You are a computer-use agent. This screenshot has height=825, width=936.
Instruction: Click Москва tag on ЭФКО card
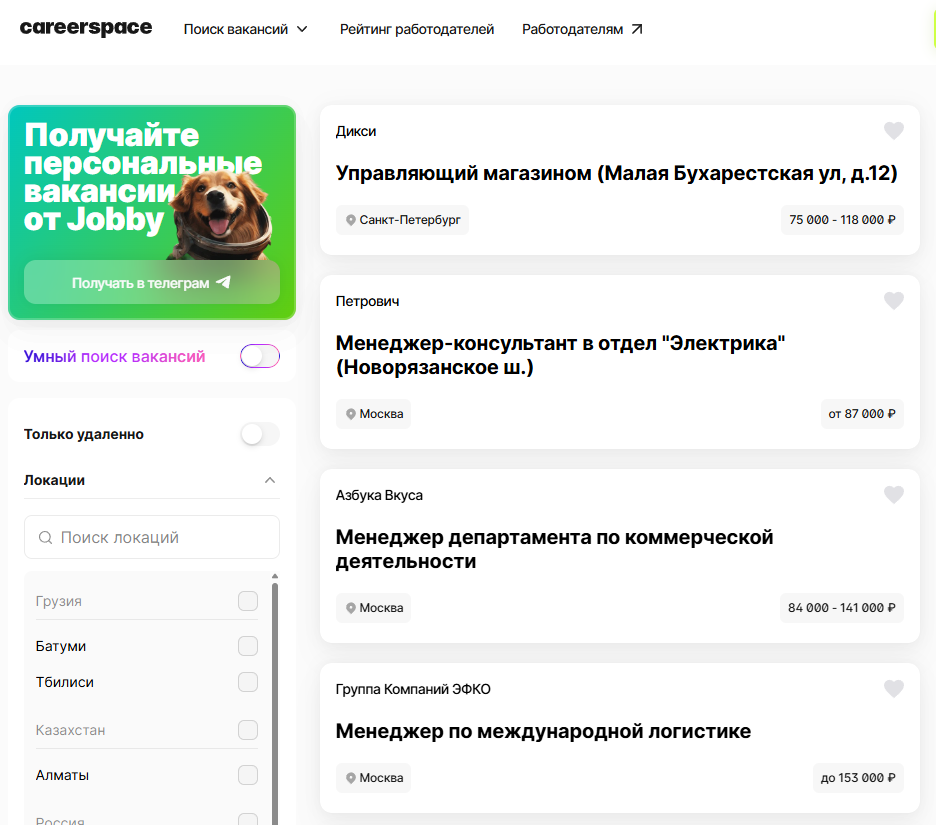coord(373,778)
